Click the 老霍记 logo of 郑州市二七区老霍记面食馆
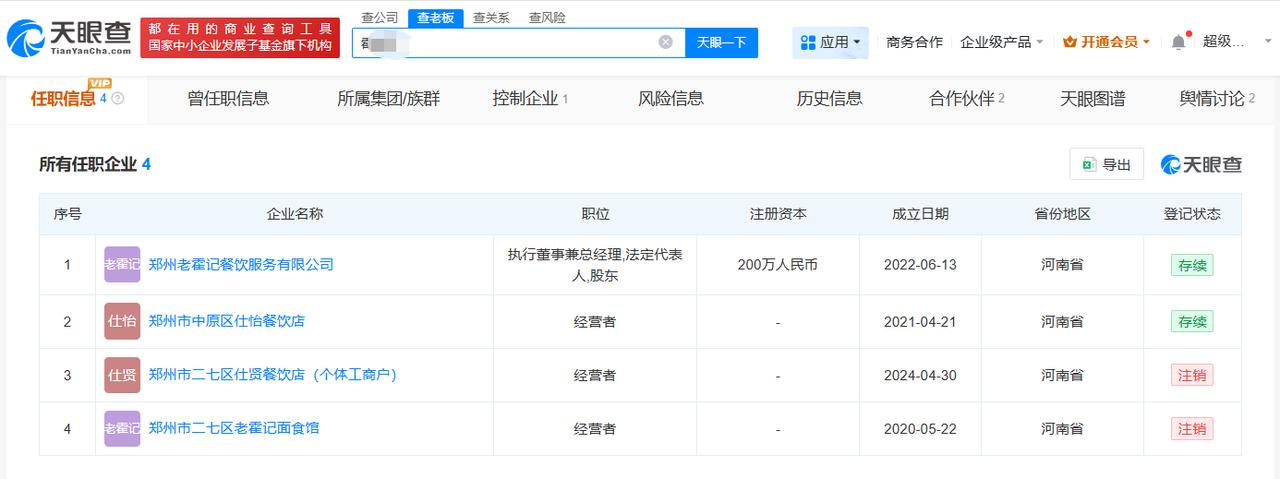 click(x=122, y=428)
